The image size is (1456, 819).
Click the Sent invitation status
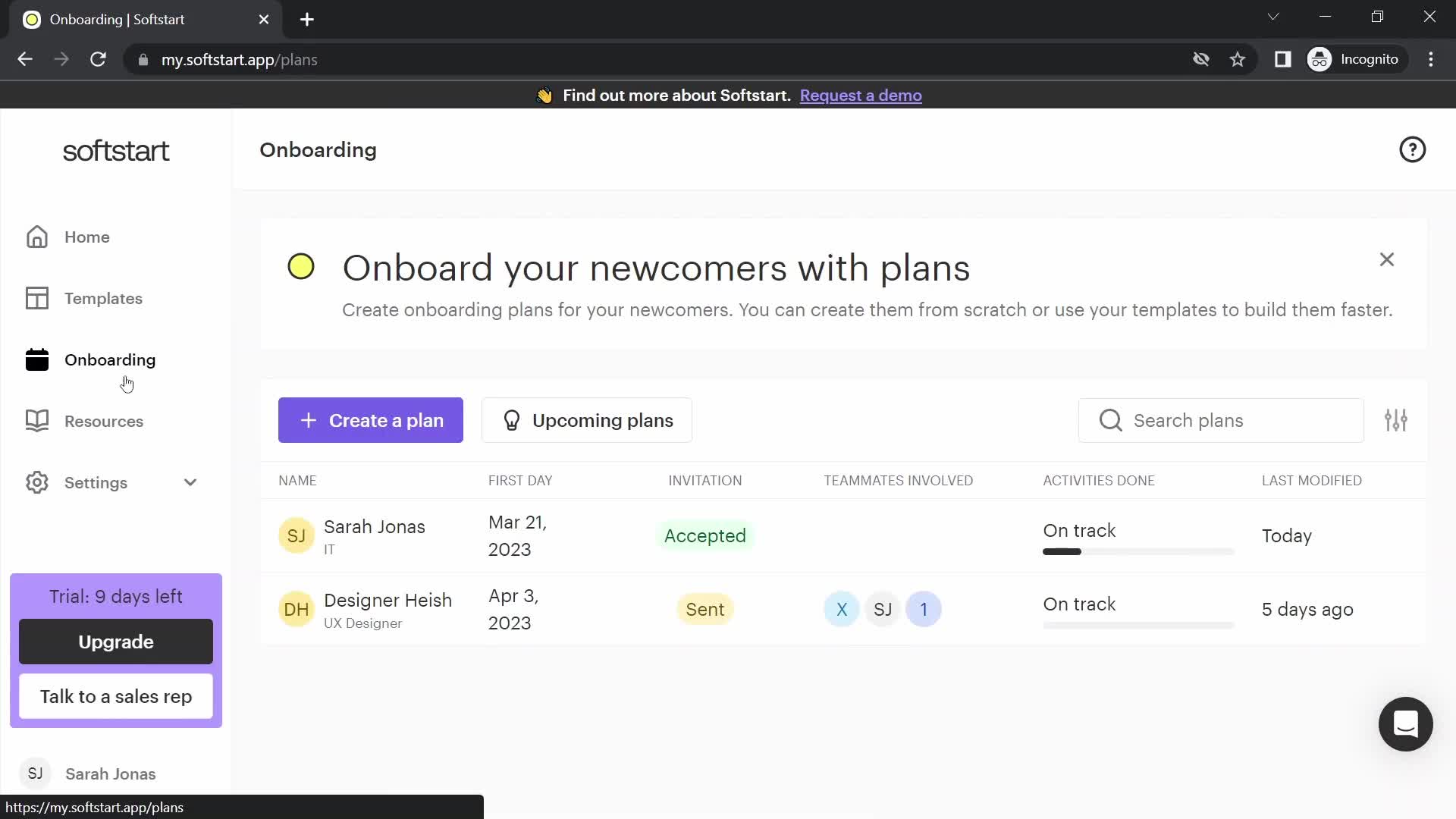705,609
